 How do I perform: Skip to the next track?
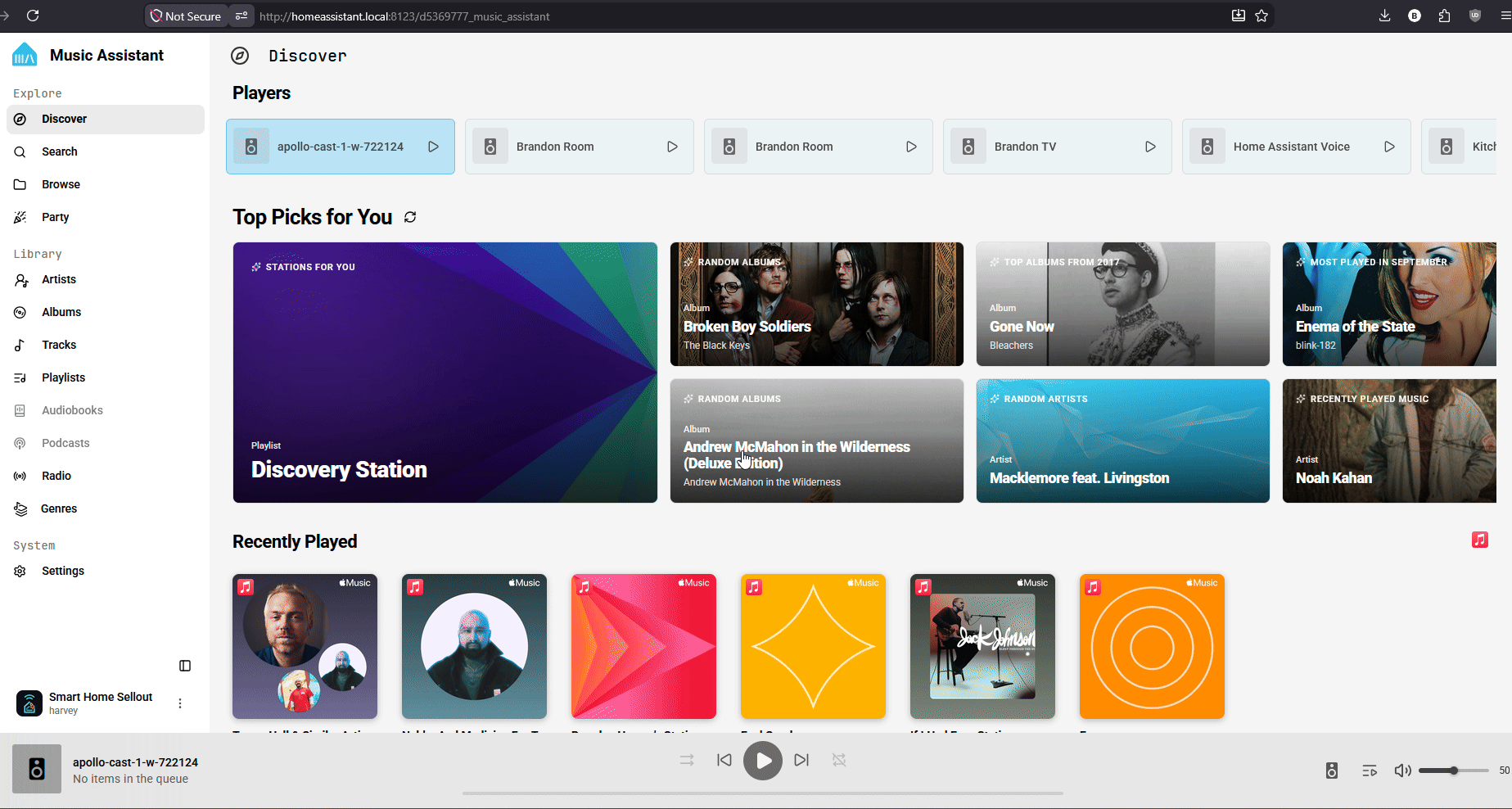click(801, 760)
